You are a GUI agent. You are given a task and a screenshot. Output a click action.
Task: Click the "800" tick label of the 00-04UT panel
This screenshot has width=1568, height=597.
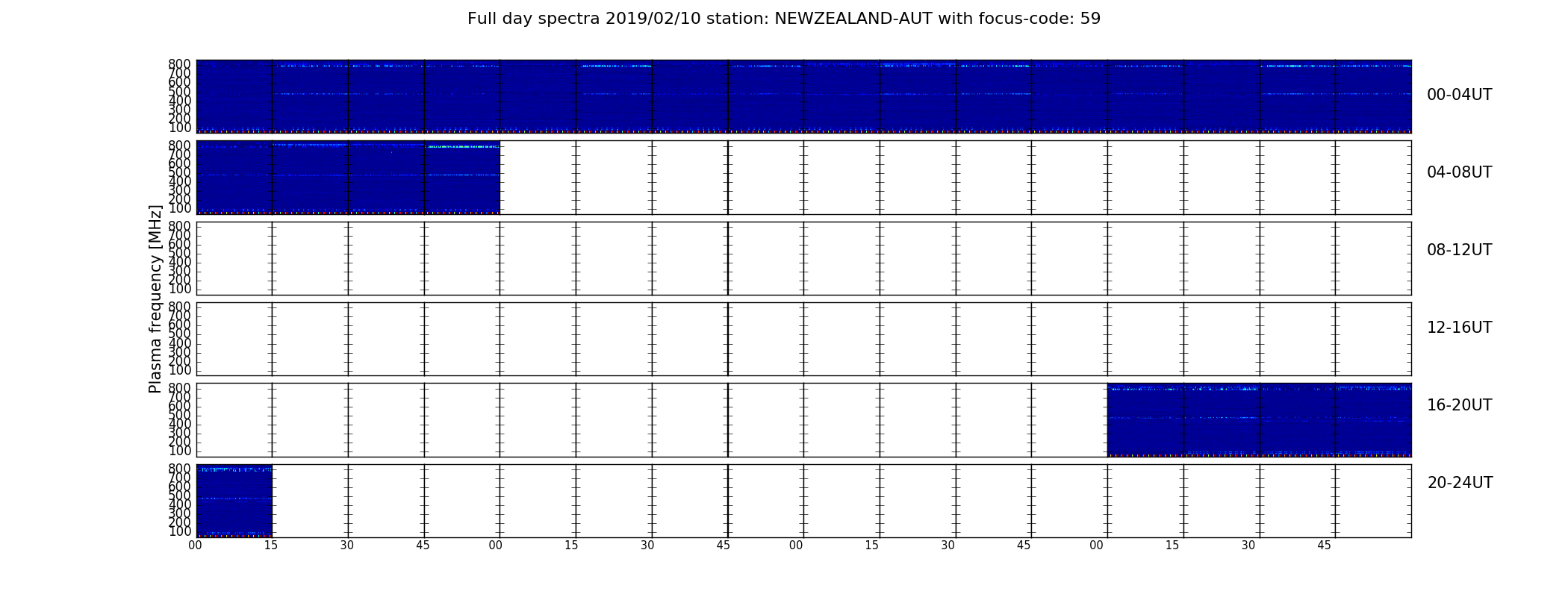[x=179, y=64]
